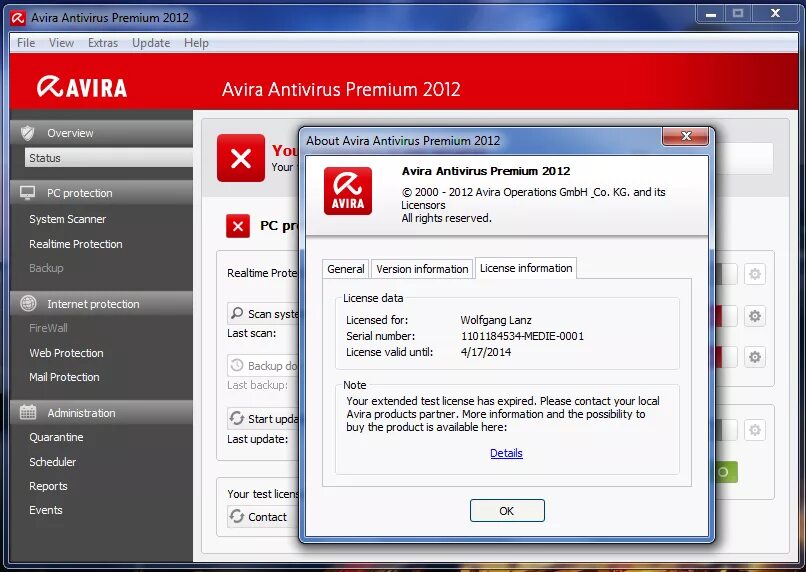Viewport: 806px width, 572px height.
Task: Click the Start update button
Action: click(263, 419)
